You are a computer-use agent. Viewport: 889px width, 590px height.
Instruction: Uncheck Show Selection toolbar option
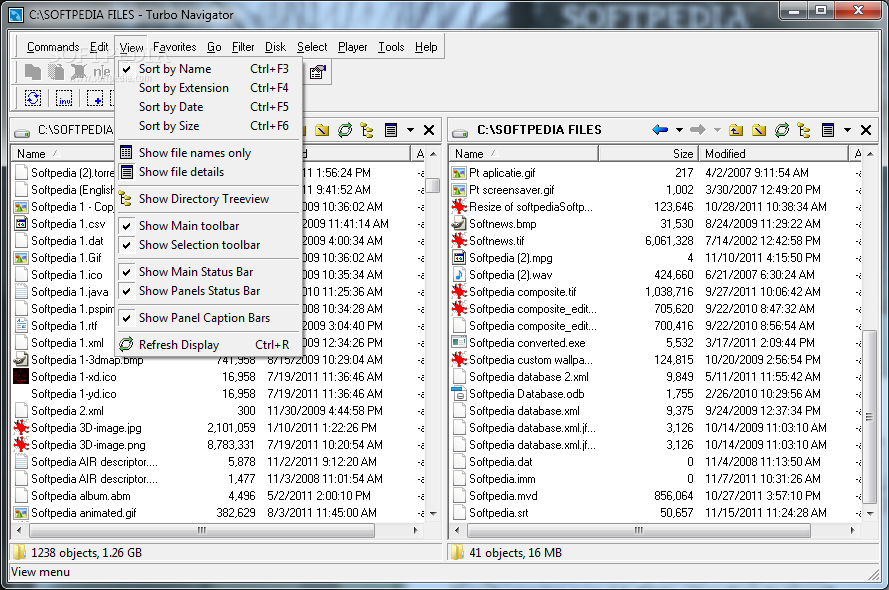[209, 245]
